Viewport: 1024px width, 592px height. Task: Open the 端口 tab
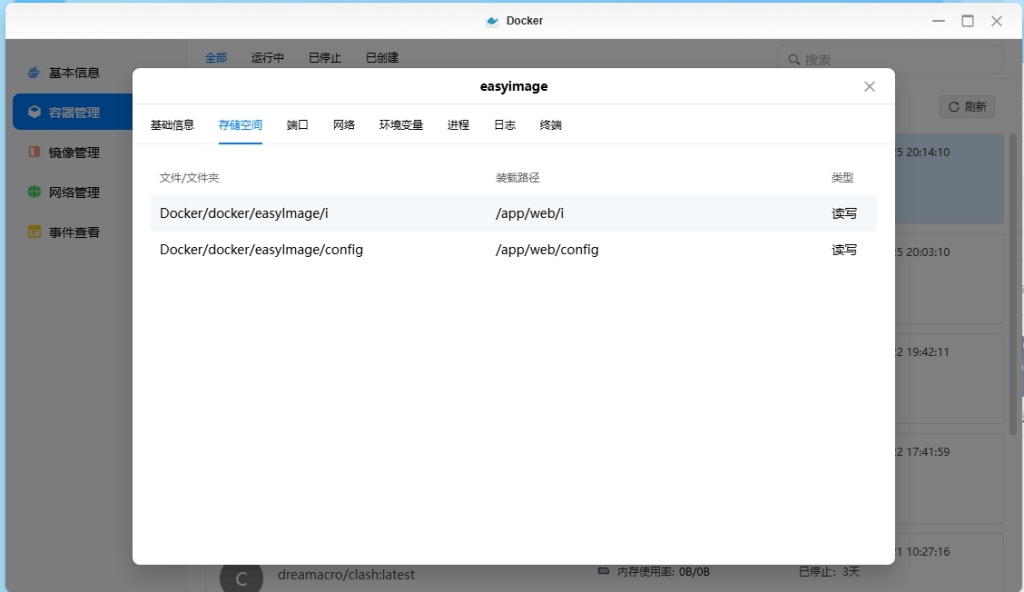[x=297, y=125]
